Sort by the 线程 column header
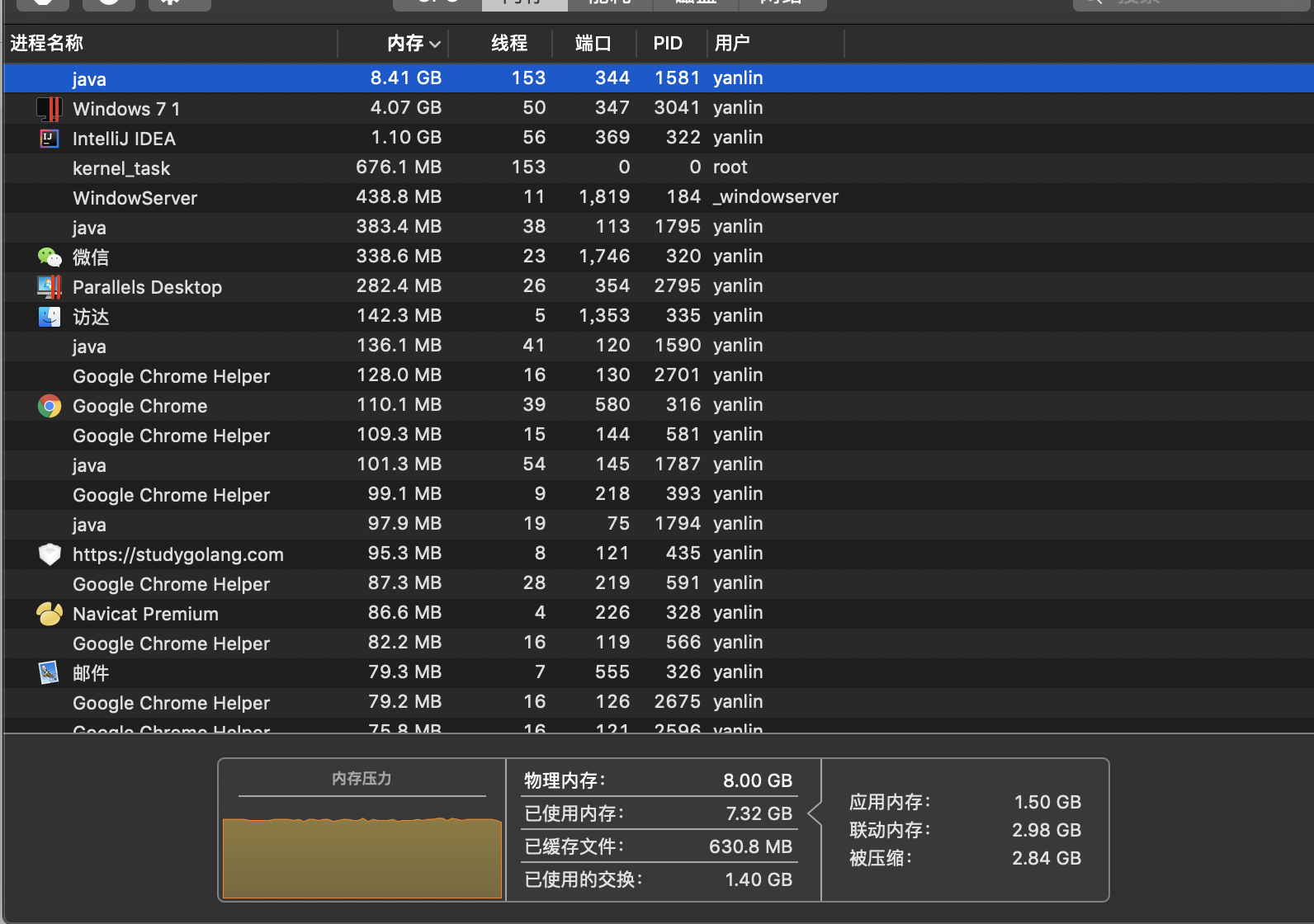Image resolution: width=1314 pixels, height=924 pixels. click(509, 43)
